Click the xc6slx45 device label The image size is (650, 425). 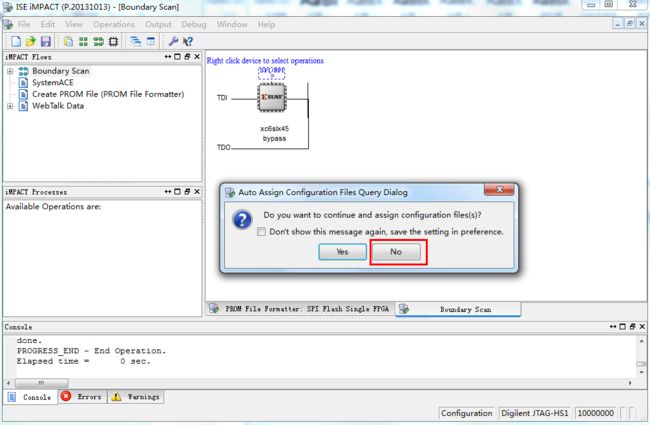(274, 129)
